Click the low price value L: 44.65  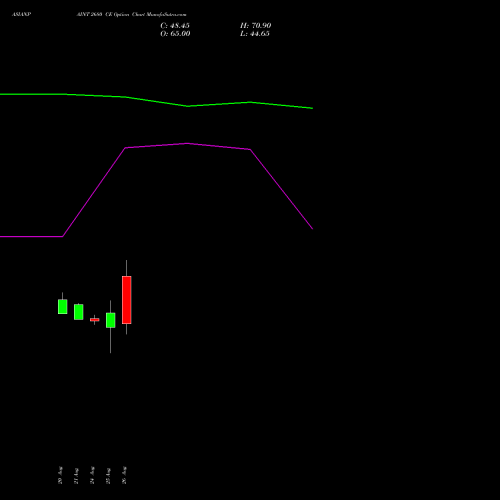tap(255, 34)
